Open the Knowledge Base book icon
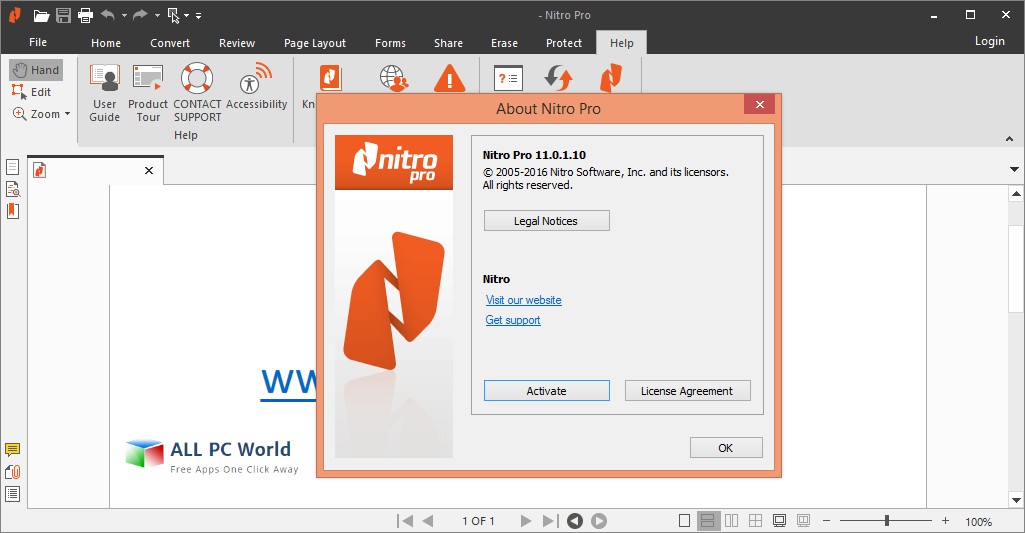 click(330, 78)
